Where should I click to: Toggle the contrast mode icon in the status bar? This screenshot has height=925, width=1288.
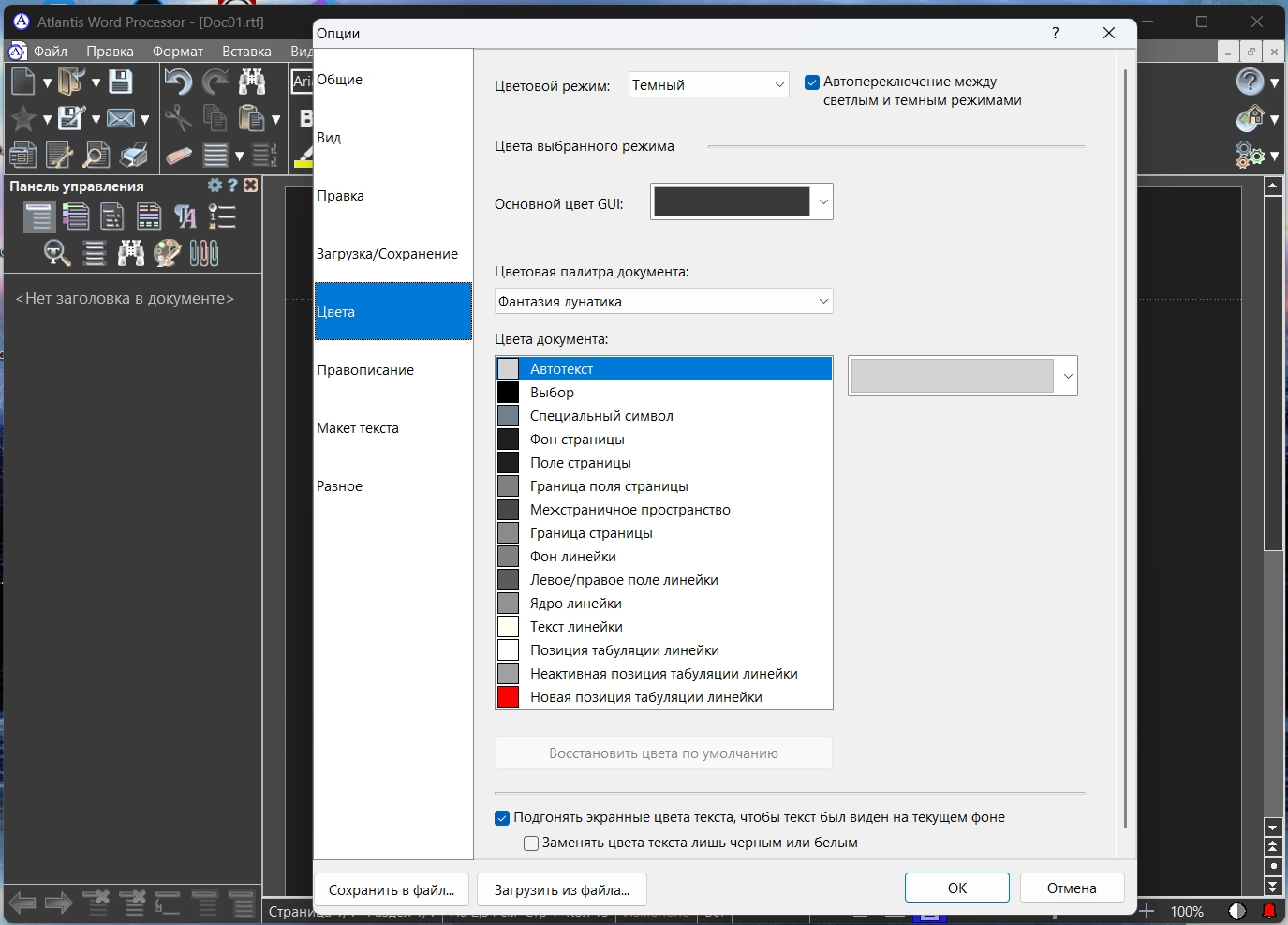coord(1237,911)
